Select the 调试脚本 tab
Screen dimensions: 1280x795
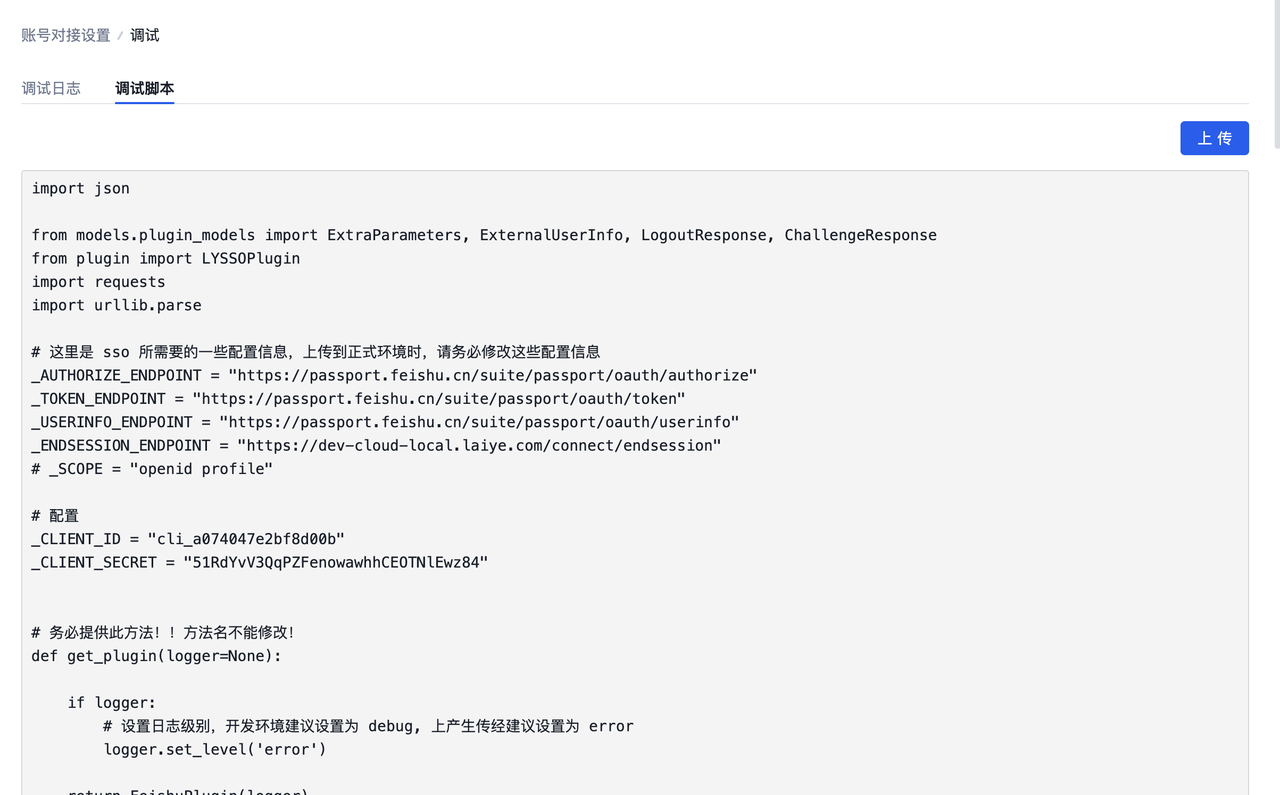(145, 88)
